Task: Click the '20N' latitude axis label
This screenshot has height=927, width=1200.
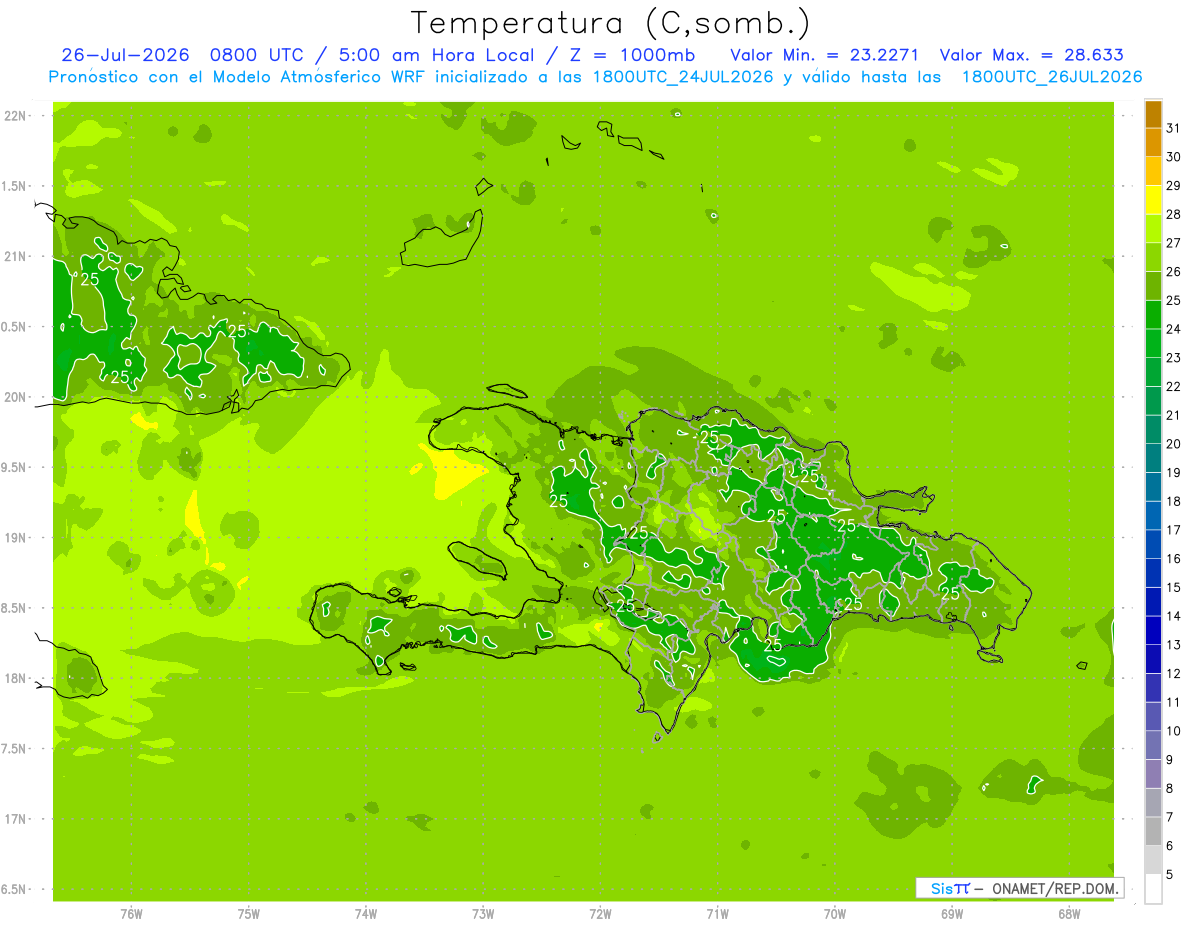Action: 17,397
